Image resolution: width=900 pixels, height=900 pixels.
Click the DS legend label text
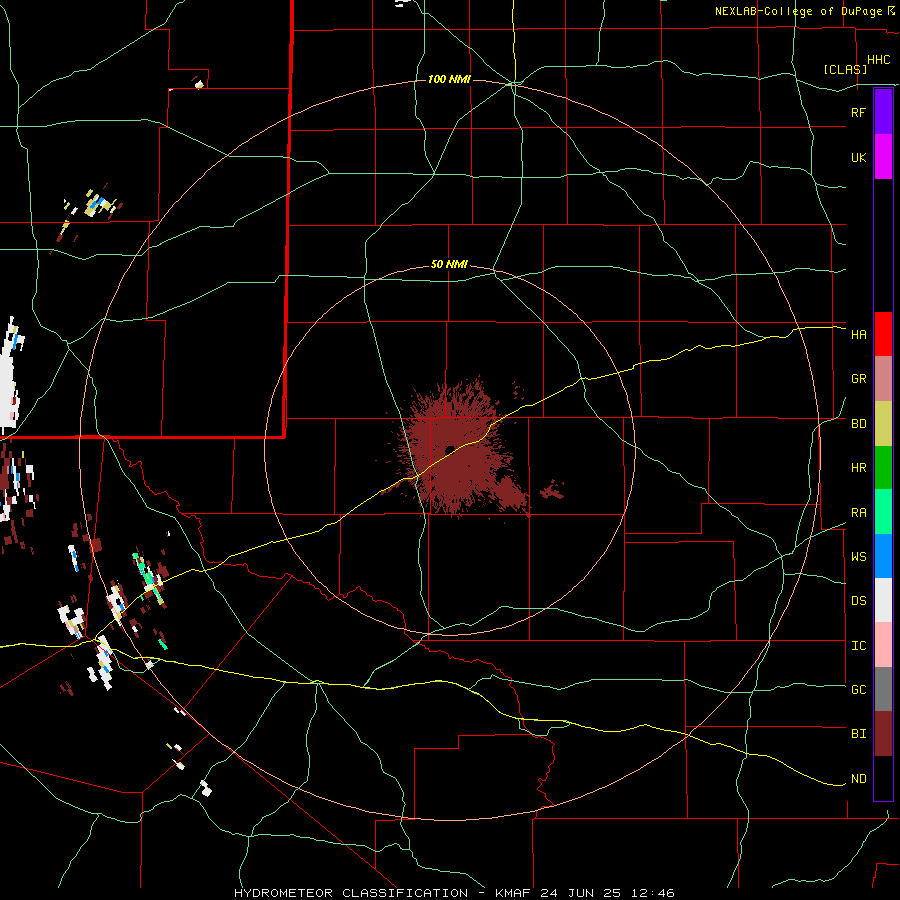point(858,601)
